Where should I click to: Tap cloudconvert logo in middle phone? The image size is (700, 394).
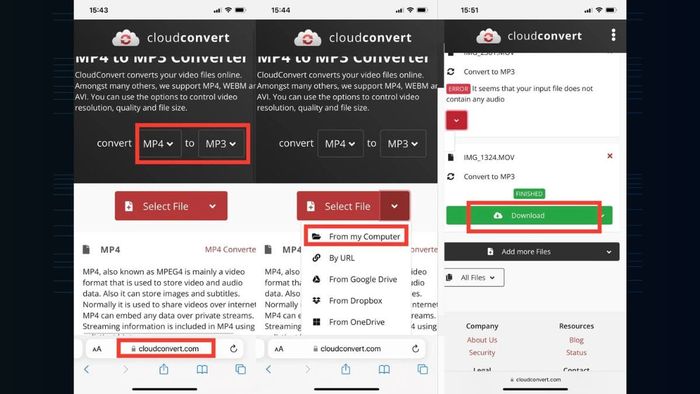353,38
